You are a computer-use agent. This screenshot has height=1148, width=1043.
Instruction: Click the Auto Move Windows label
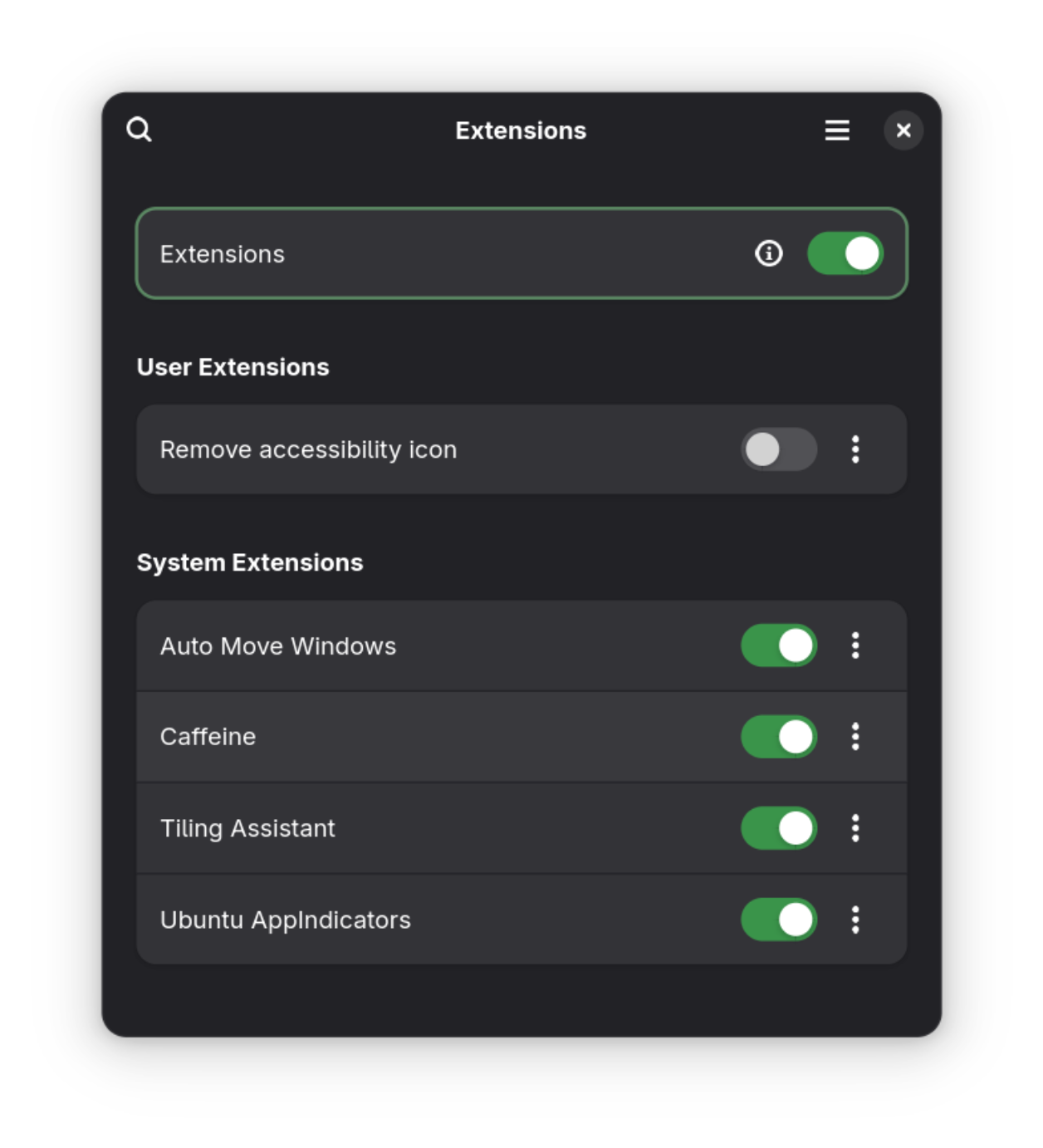click(x=278, y=646)
